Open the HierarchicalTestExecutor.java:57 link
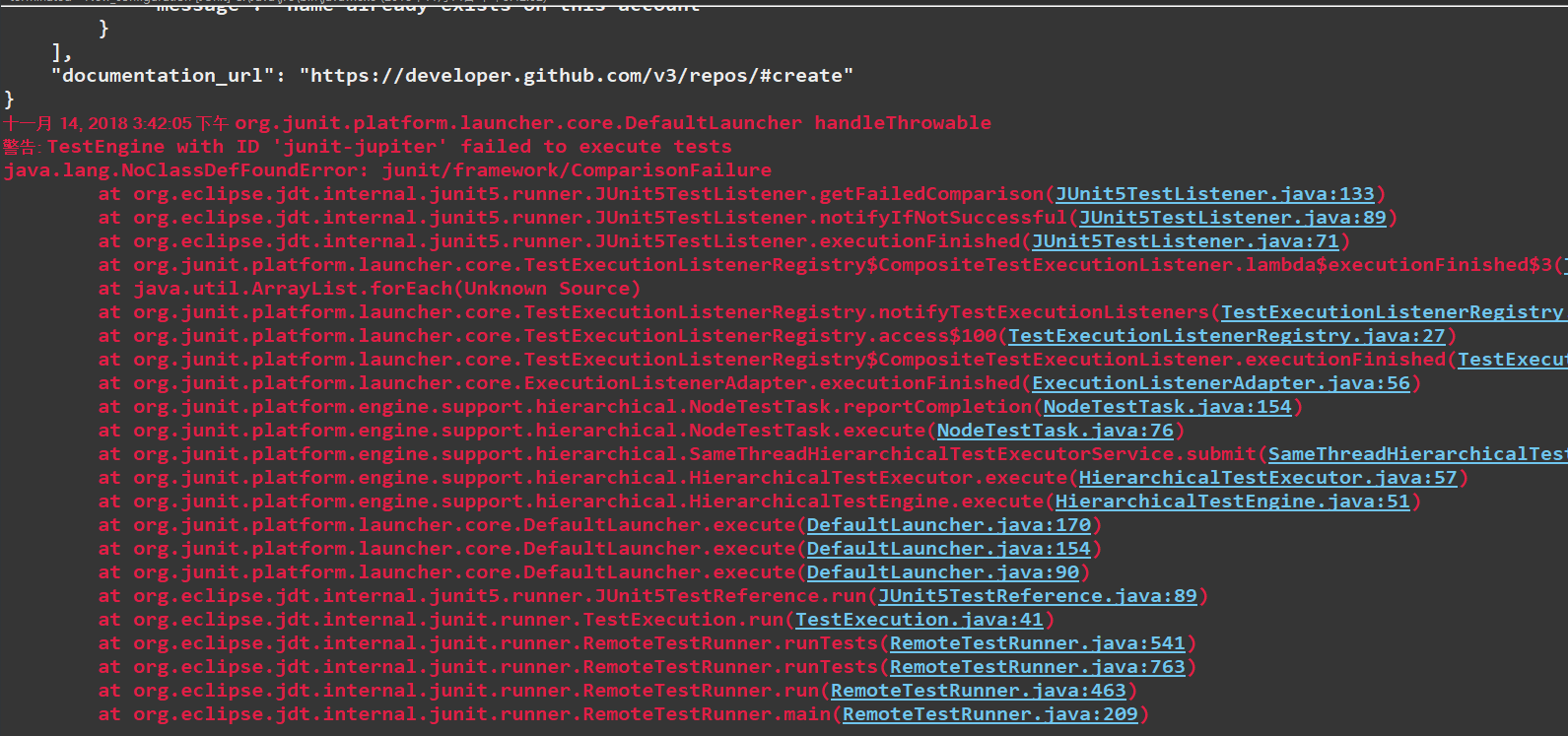 tap(1267, 478)
